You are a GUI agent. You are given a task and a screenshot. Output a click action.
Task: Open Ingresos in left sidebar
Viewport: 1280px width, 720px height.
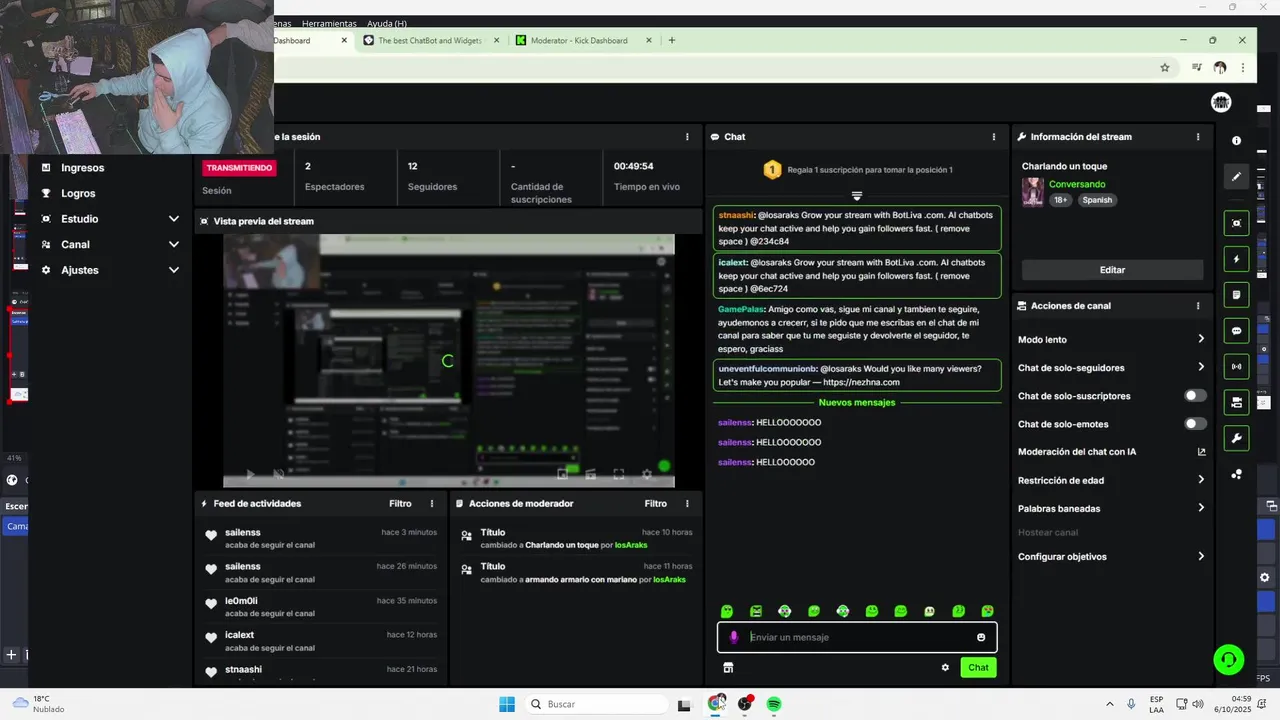82,168
